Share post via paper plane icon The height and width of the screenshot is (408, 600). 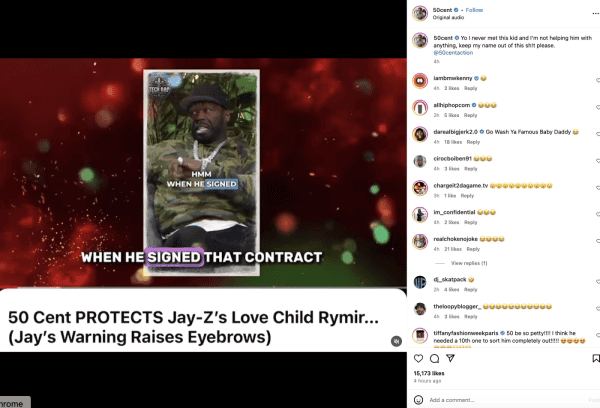pos(450,358)
